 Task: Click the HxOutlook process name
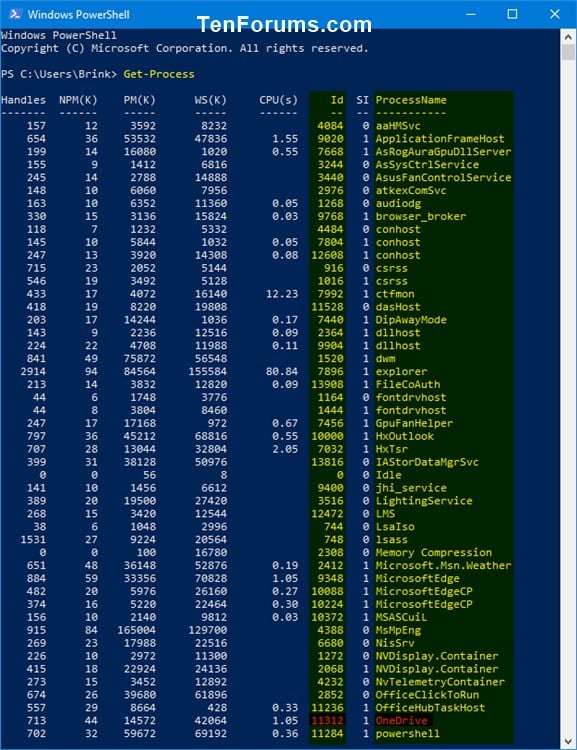pos(405,436)
